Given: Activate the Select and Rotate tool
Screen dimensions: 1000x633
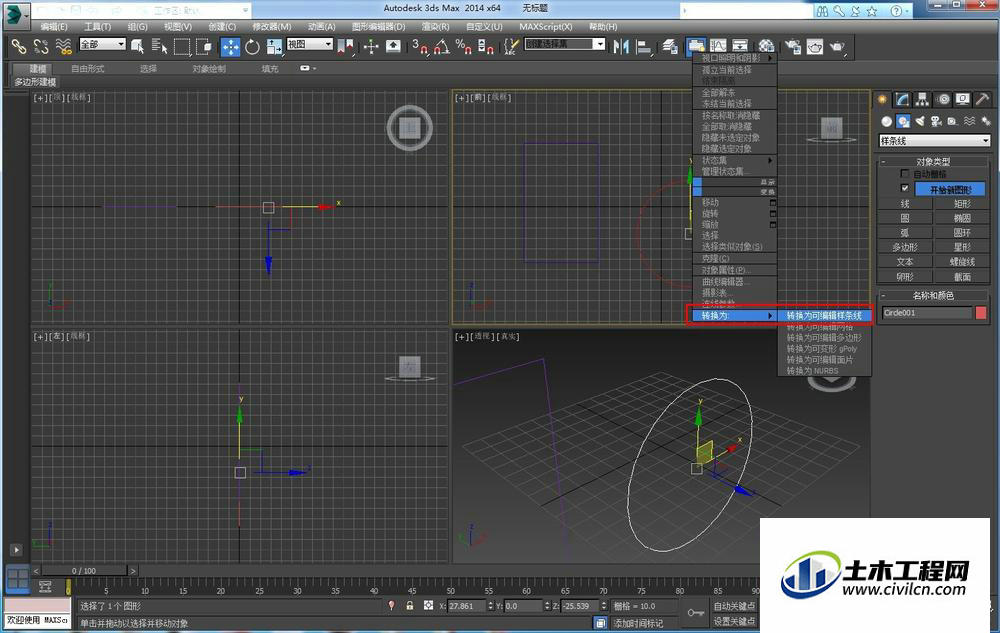Looking at the screenshot, I should [x=253, y=47].
